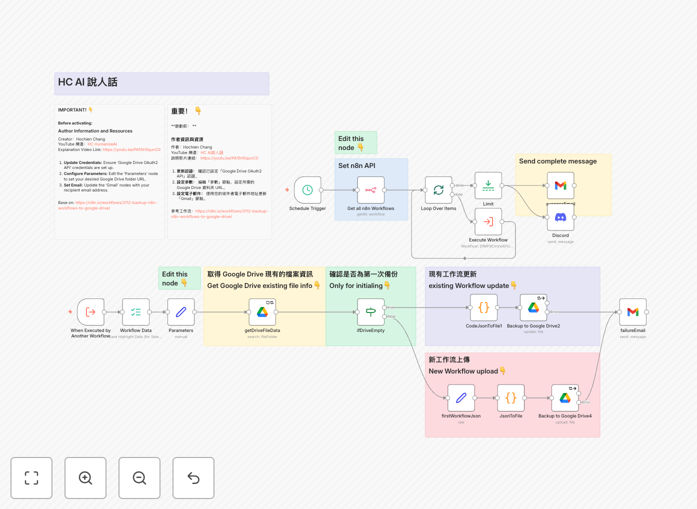Open the firstWorkflowJson edit node
Screen dimensions: 697x509
pyautogui.click(x=461, y=397)
